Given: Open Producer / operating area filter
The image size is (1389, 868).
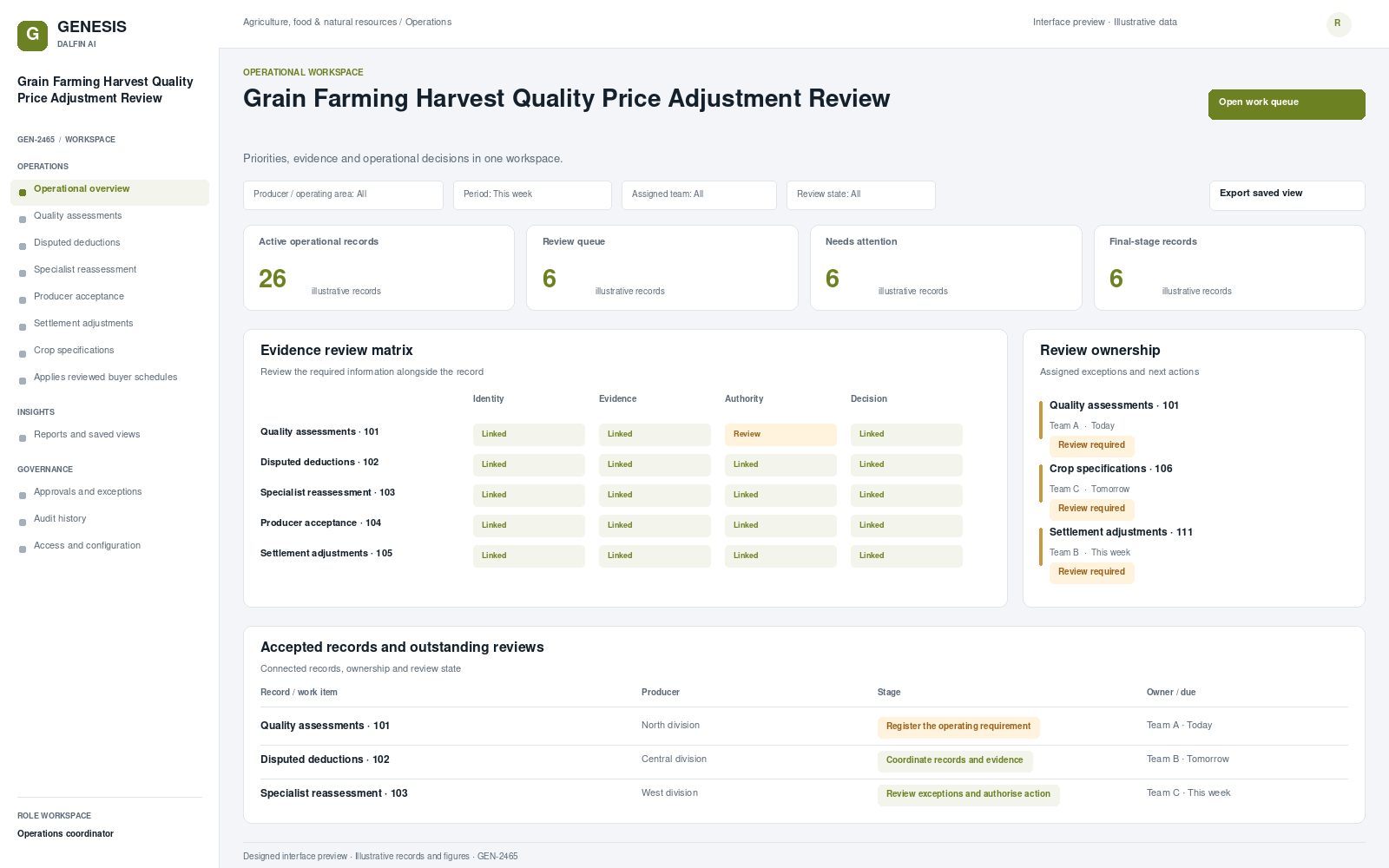Looking at the screenshot, I should coord(343,195).
